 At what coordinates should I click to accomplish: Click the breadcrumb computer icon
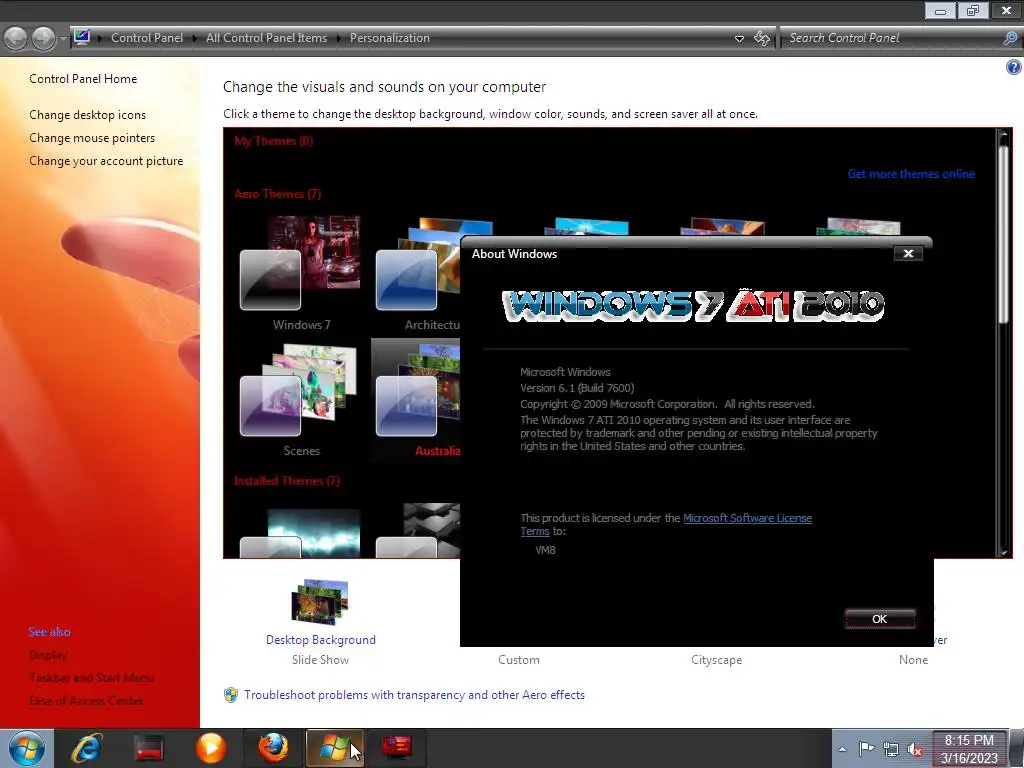tap(82, 37)
